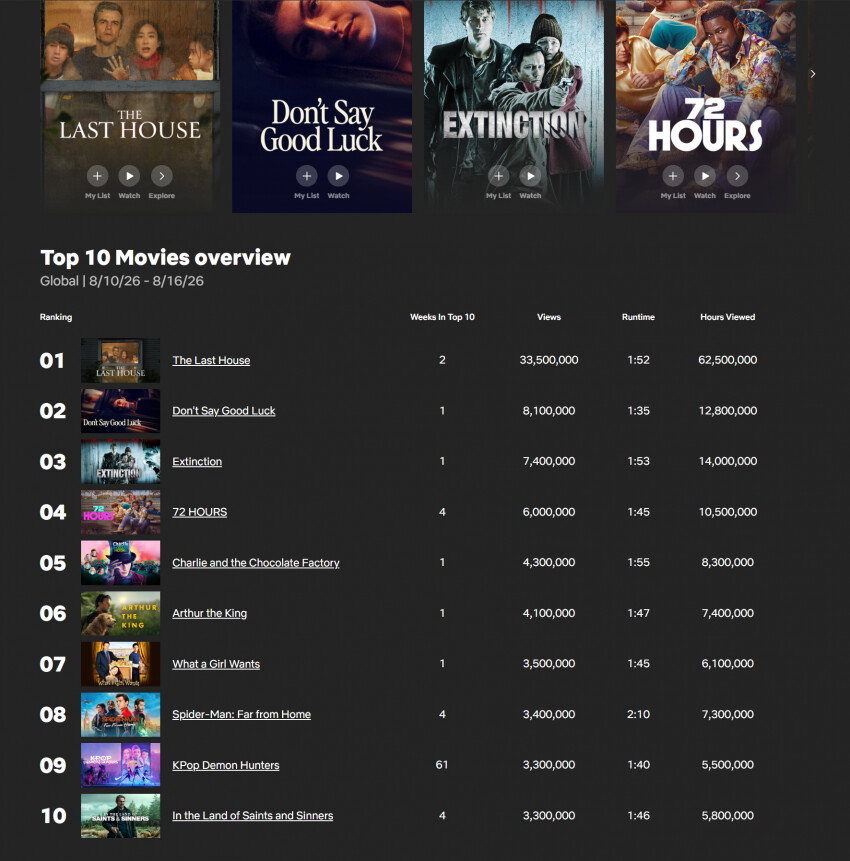Viewport: 850px width, 861px height.
Task: Play Don't Say Good Luck from its poster
Action: pos(338,176)
